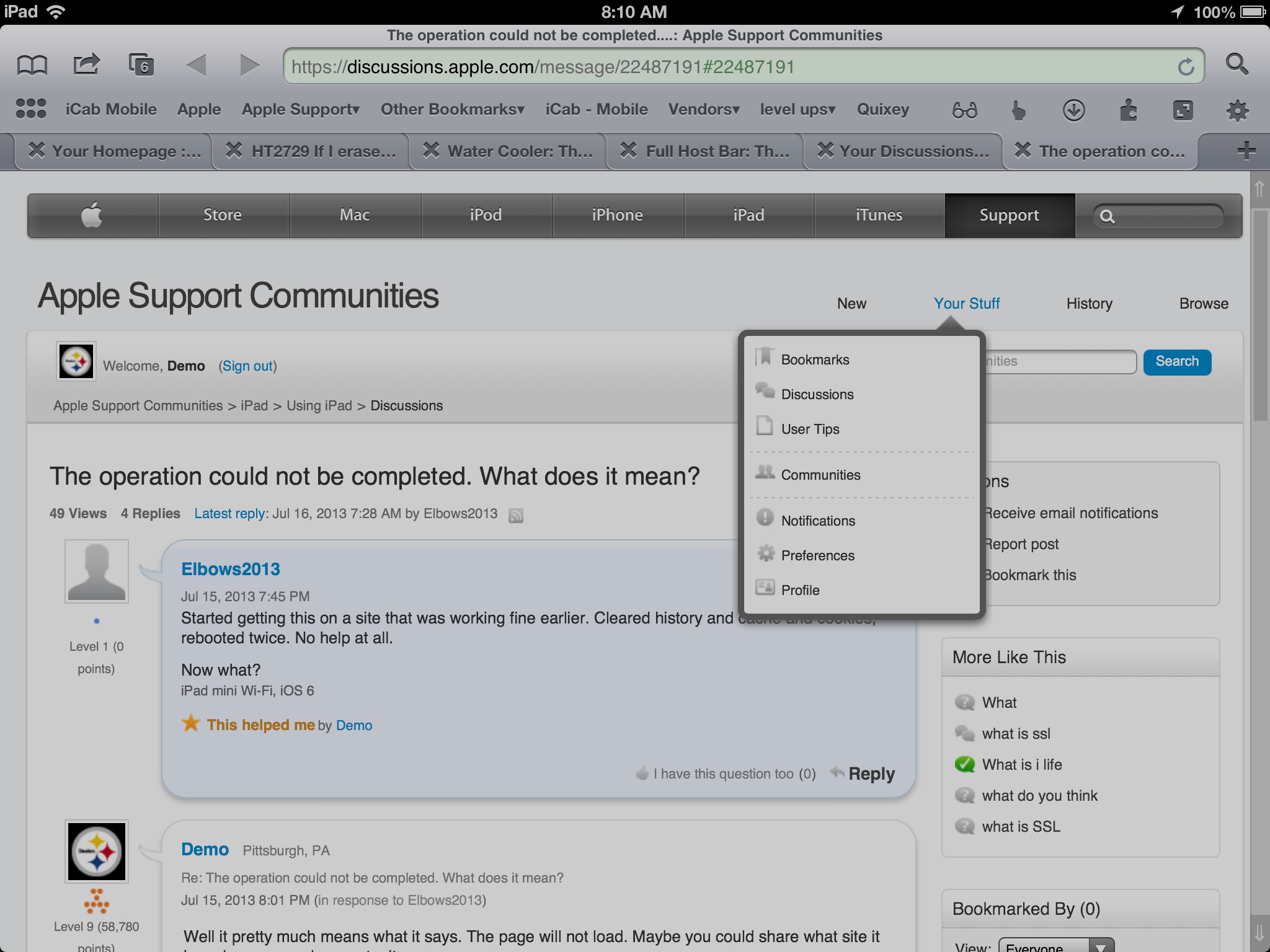
Task: Open the Vendors bookmark dropdown
Action: tap(703, 109)
